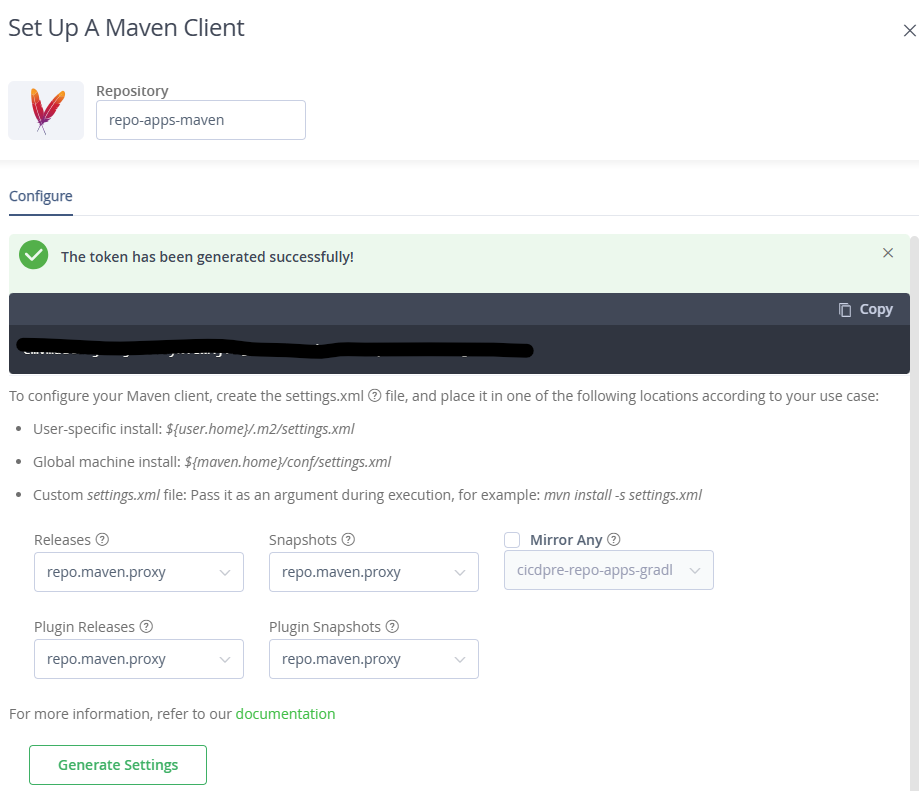This screenshot has height=791, width=919.
Task: Dismiss the token success notification
Action: (x=887, y=253)
